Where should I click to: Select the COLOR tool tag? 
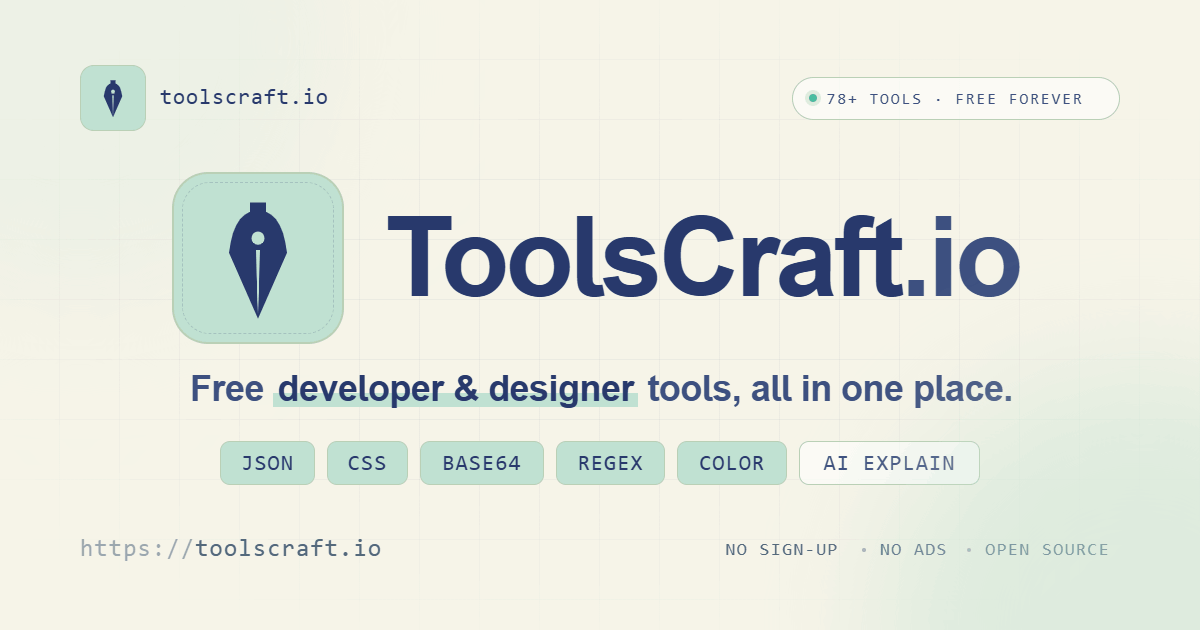point(732,463)
